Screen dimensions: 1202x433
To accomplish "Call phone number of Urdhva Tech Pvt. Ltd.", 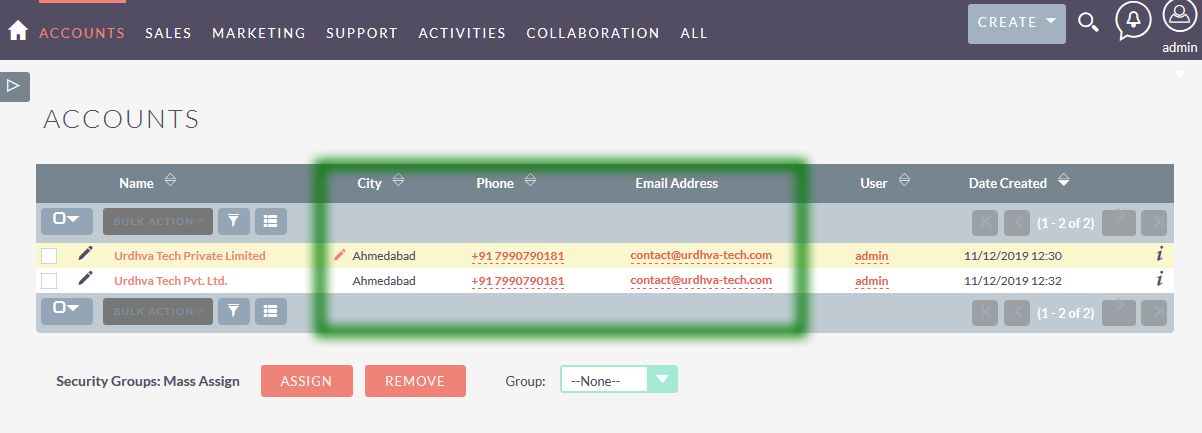I will tap(518, 281).
